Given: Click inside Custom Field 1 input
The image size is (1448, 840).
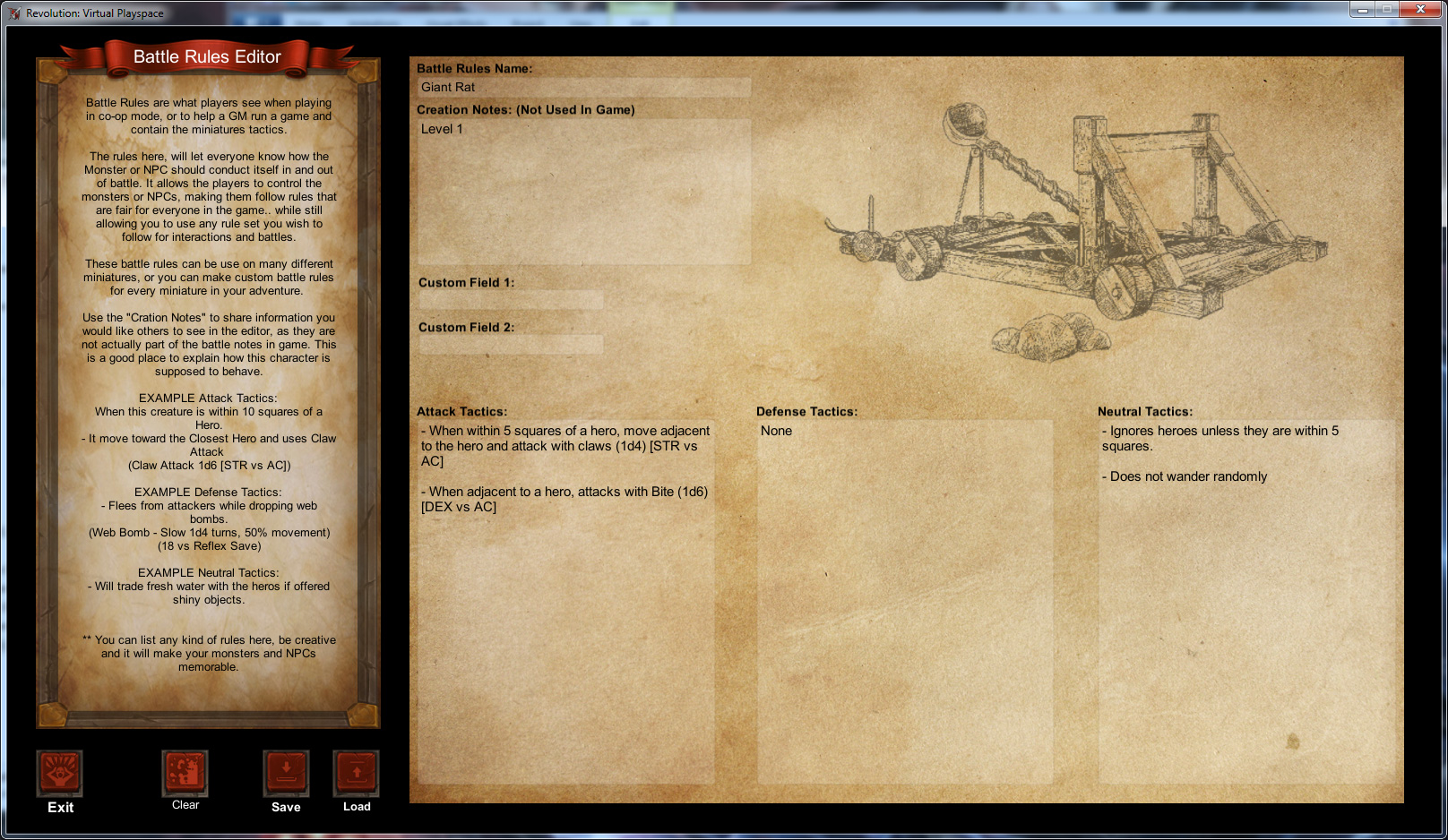Looking at the screenshot, I should point(510,300).
